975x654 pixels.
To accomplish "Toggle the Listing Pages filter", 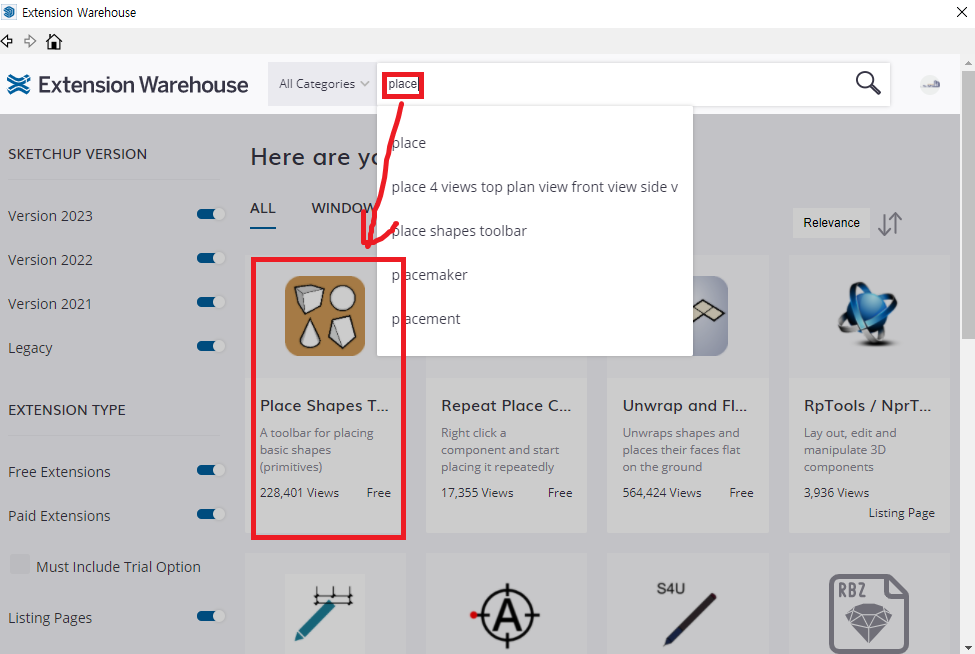I will point(210,616).
